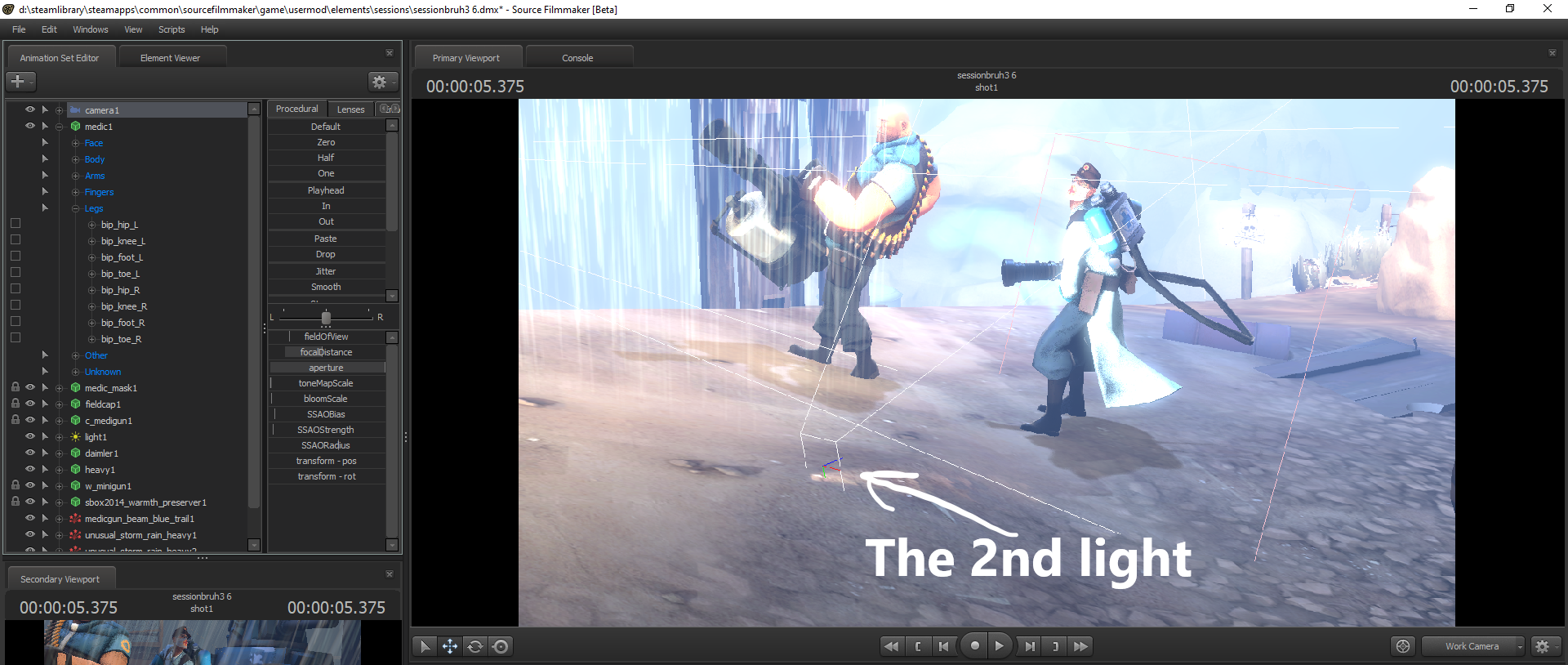Toggle visibility eye for camera1

30,109
